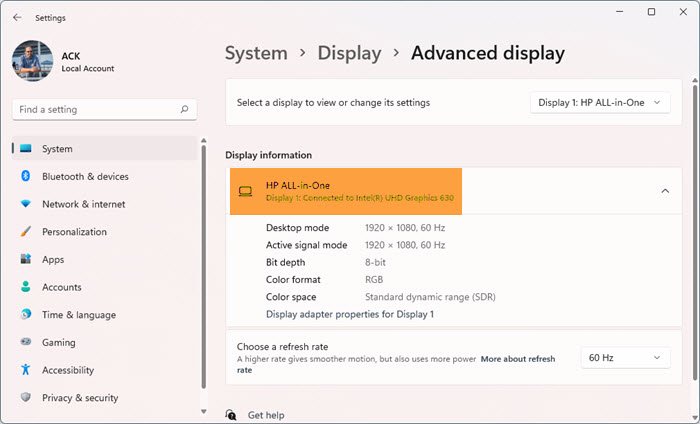Maximize the Settings window
Screen dimensions: 700x424
coord(651,12)
